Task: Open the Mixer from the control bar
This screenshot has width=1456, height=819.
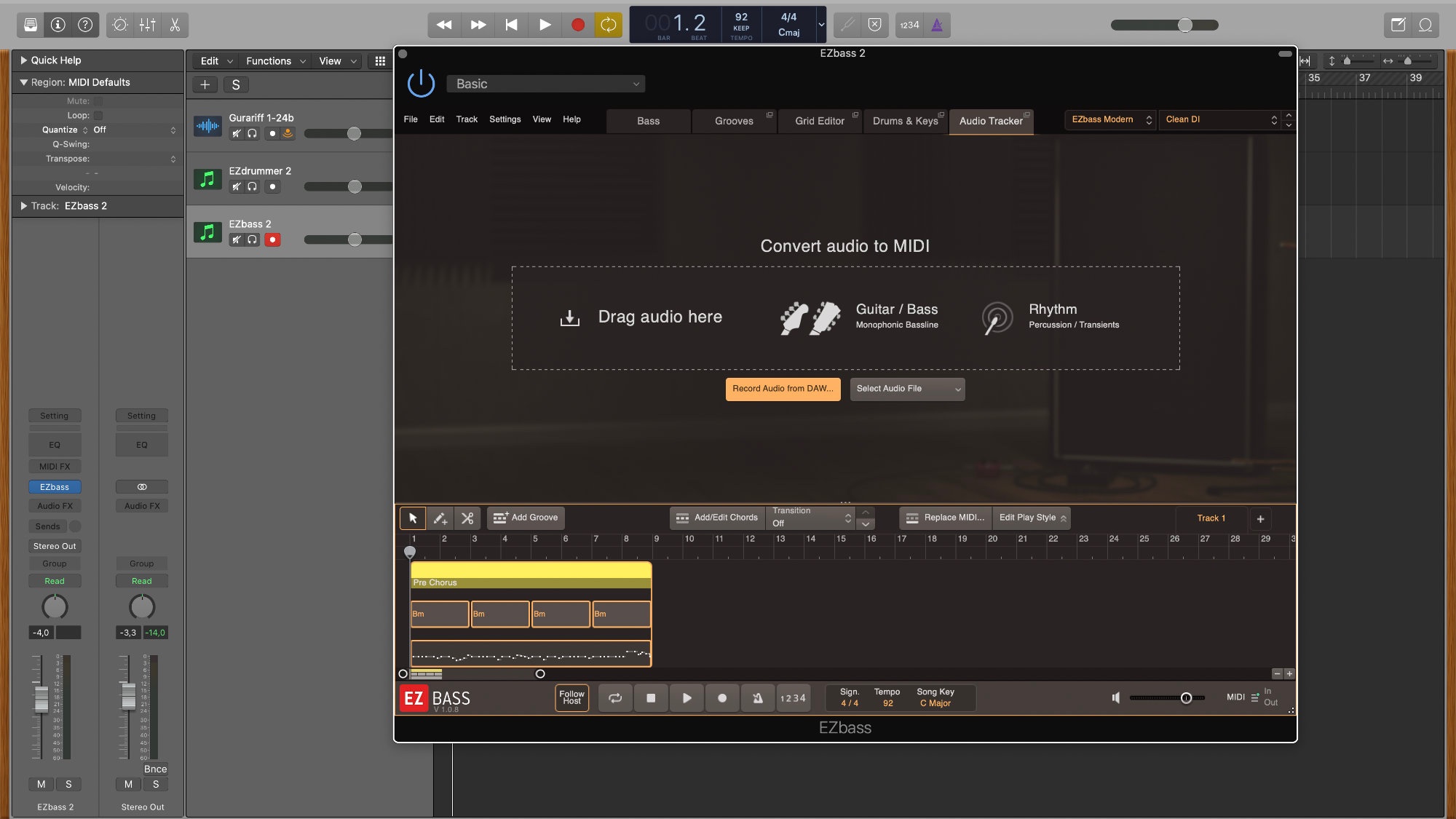Action: pyautogui.click(x=147, y=25)
